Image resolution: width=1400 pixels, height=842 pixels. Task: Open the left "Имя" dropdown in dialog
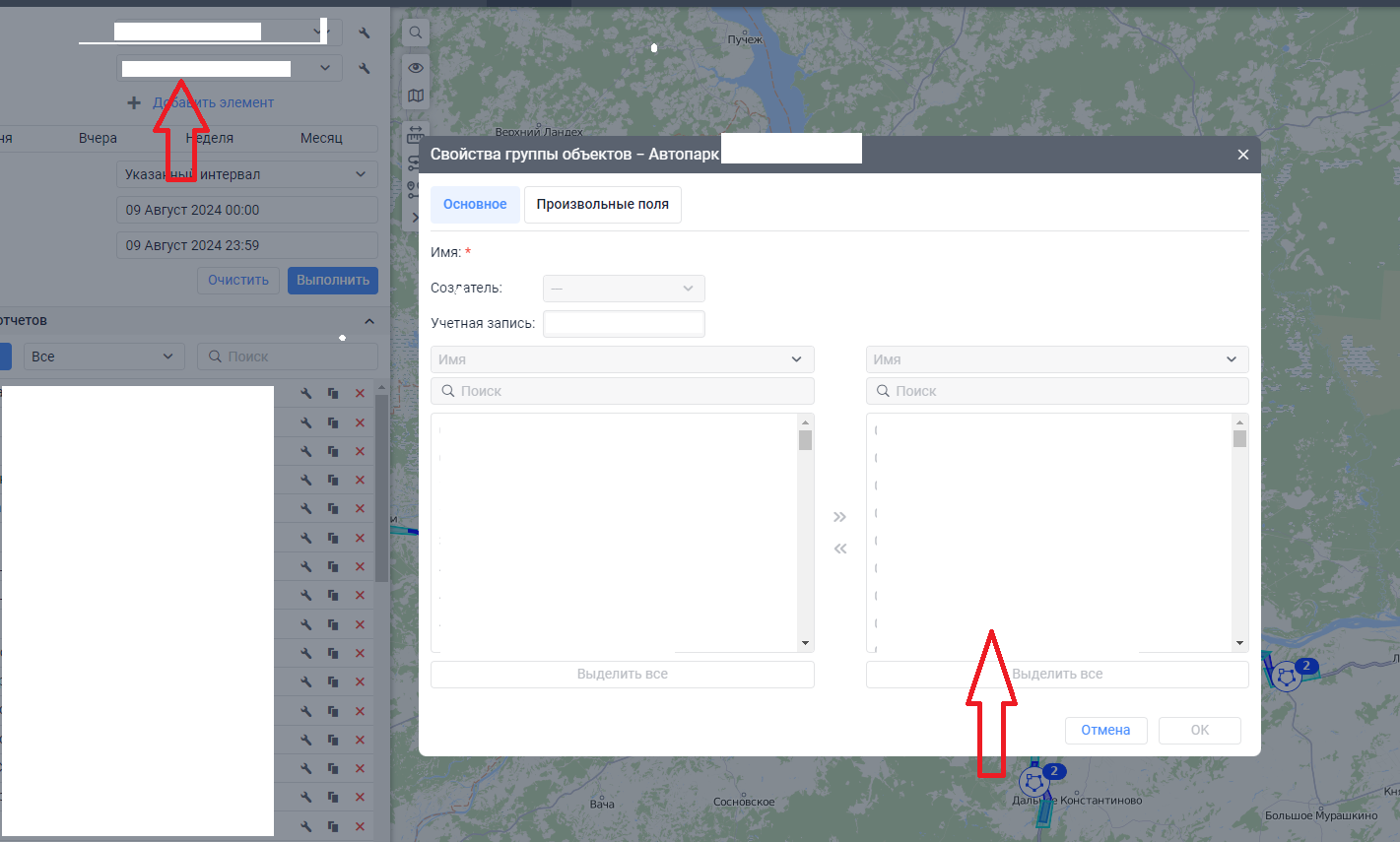click(x=622, y=359)
